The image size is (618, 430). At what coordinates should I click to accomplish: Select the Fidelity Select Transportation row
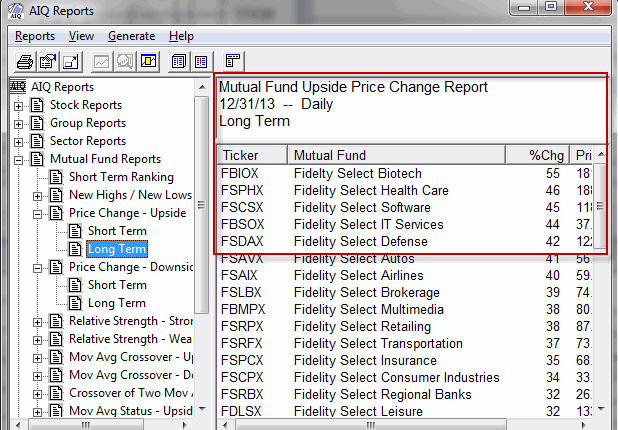click(405, 343)
